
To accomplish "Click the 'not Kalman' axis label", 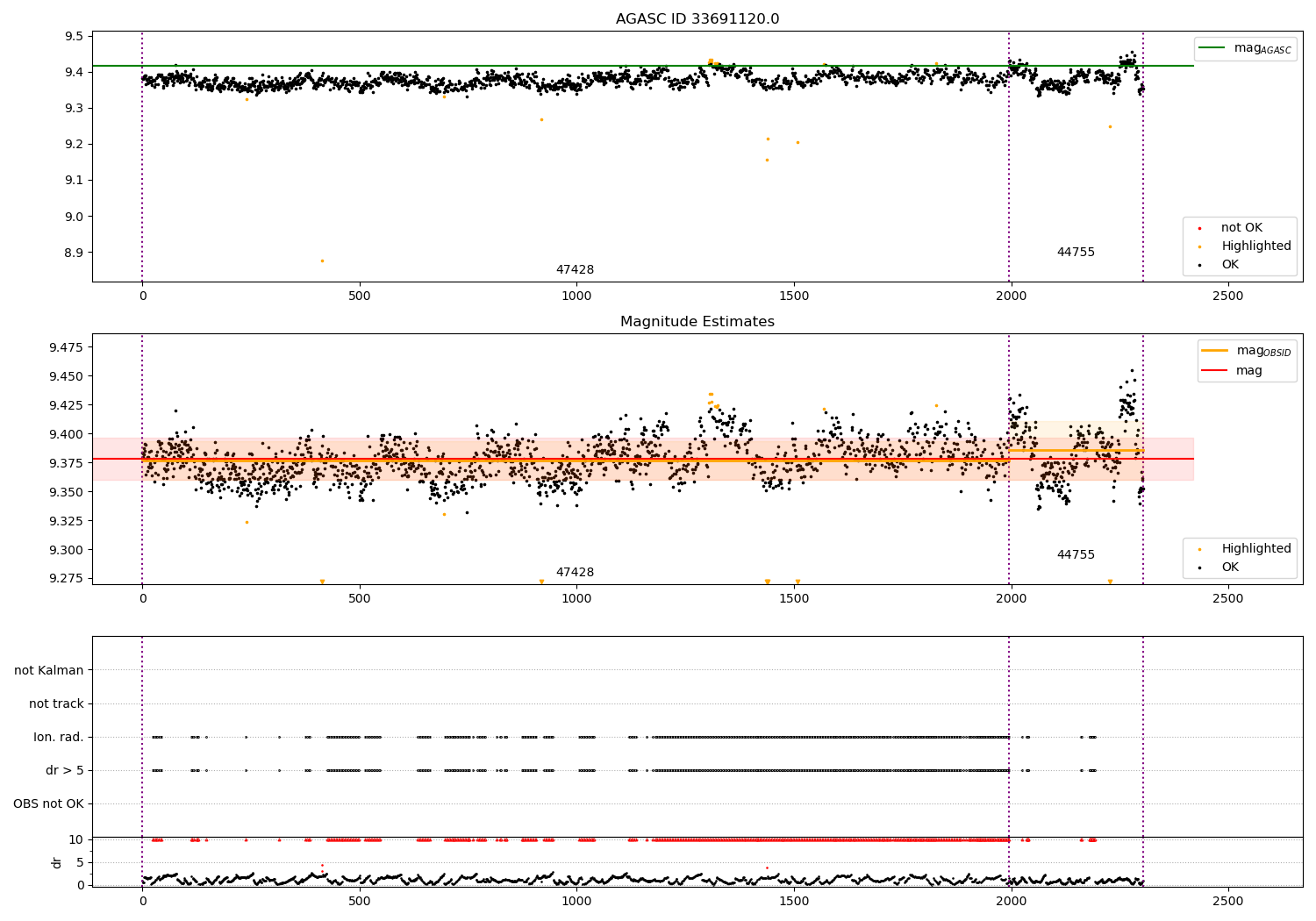I will [49, 671].
